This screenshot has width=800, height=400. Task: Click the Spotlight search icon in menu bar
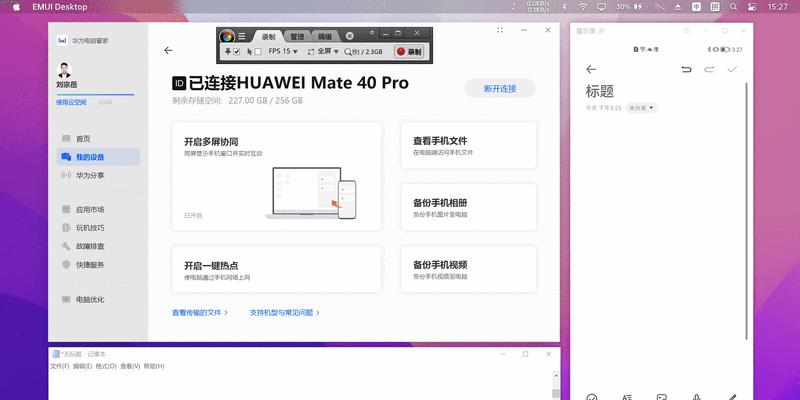click(733, 7)
